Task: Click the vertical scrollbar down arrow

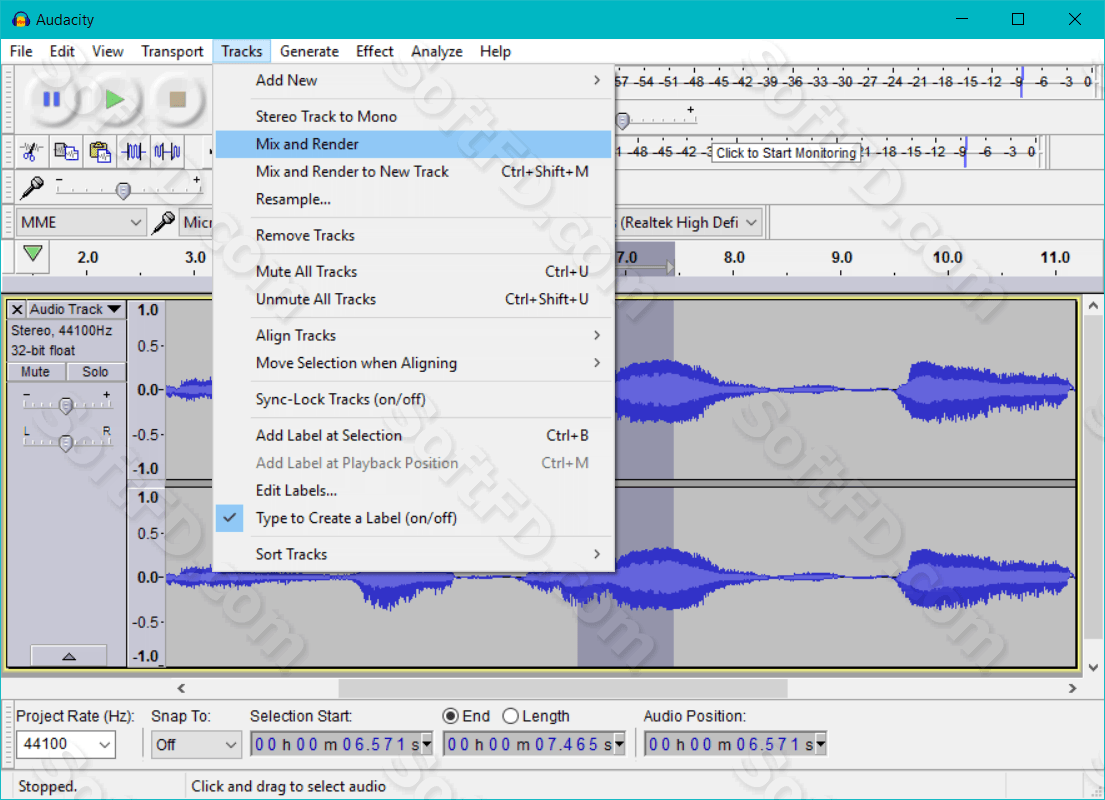Action: [x=1093, y=667]
